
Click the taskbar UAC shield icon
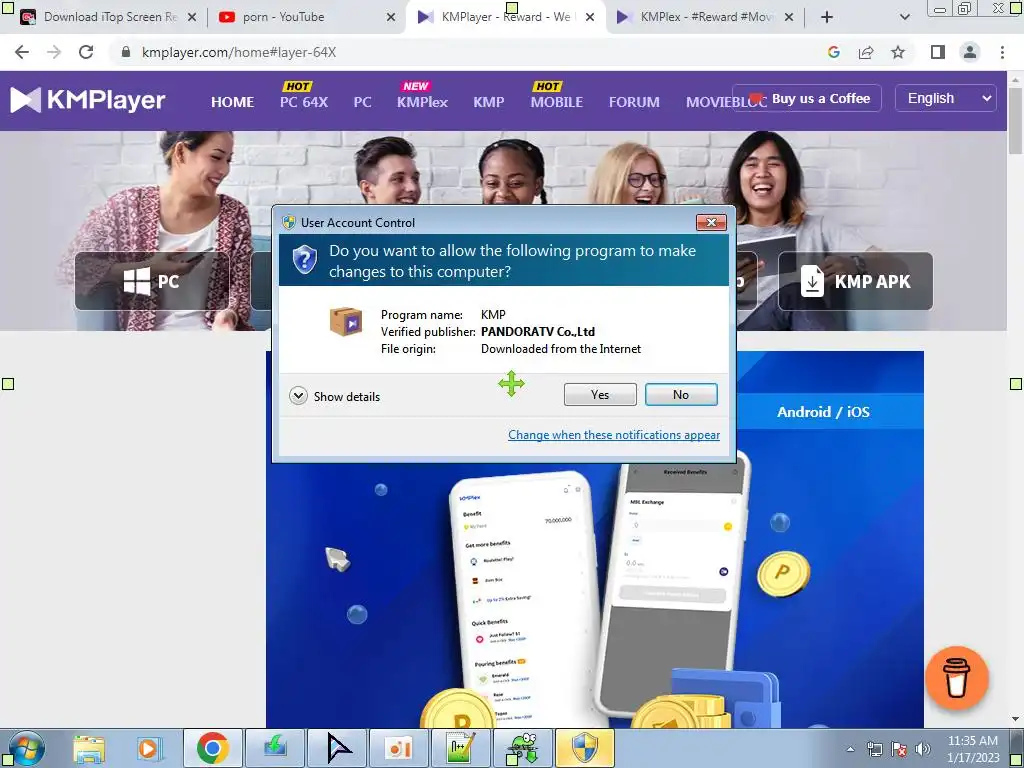click(584, 748)
